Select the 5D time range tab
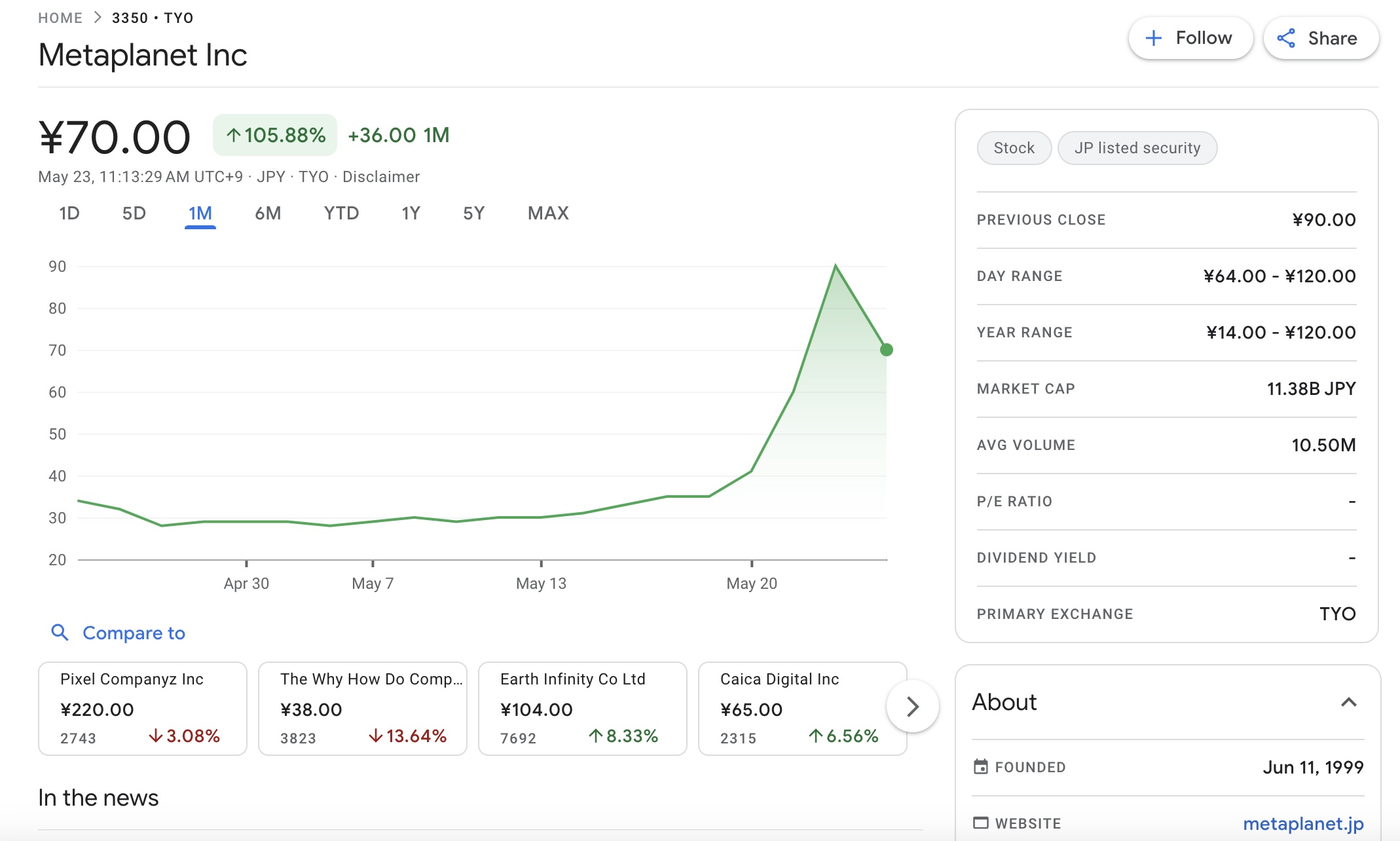1400x841 pixels. coord(134,213)
